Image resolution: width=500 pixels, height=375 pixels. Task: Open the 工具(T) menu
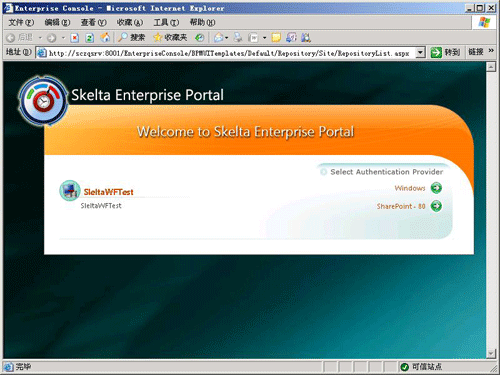pyautogui.click(x=166, y=22)
